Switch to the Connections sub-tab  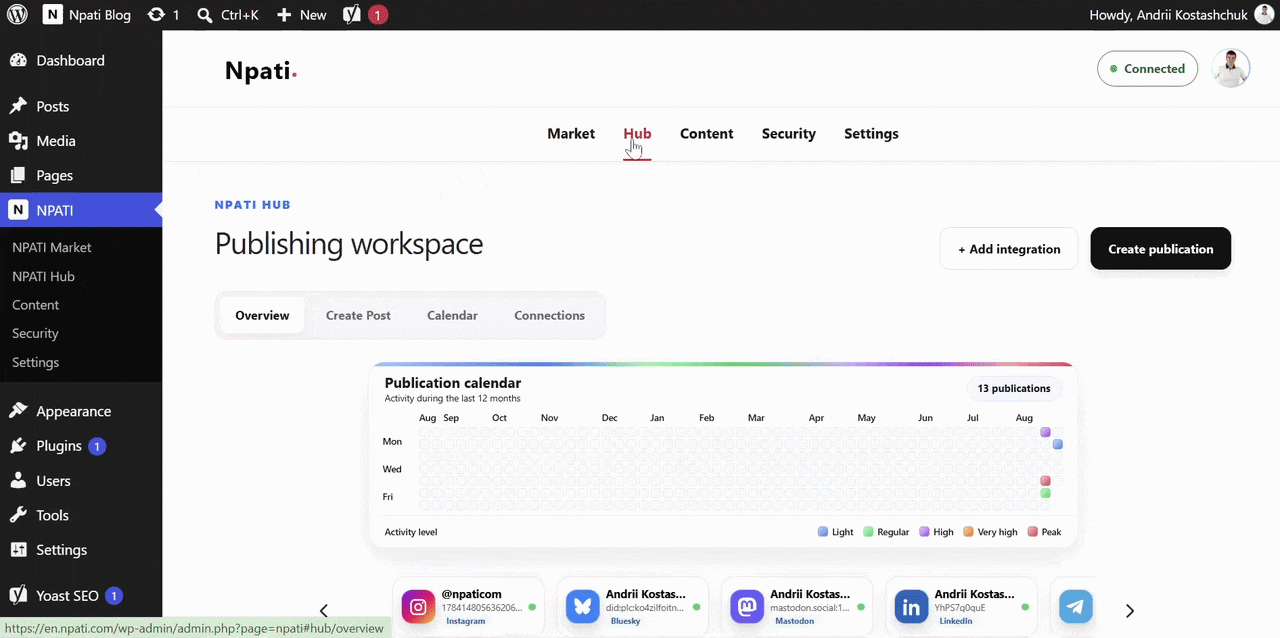(x=549, y=315)
